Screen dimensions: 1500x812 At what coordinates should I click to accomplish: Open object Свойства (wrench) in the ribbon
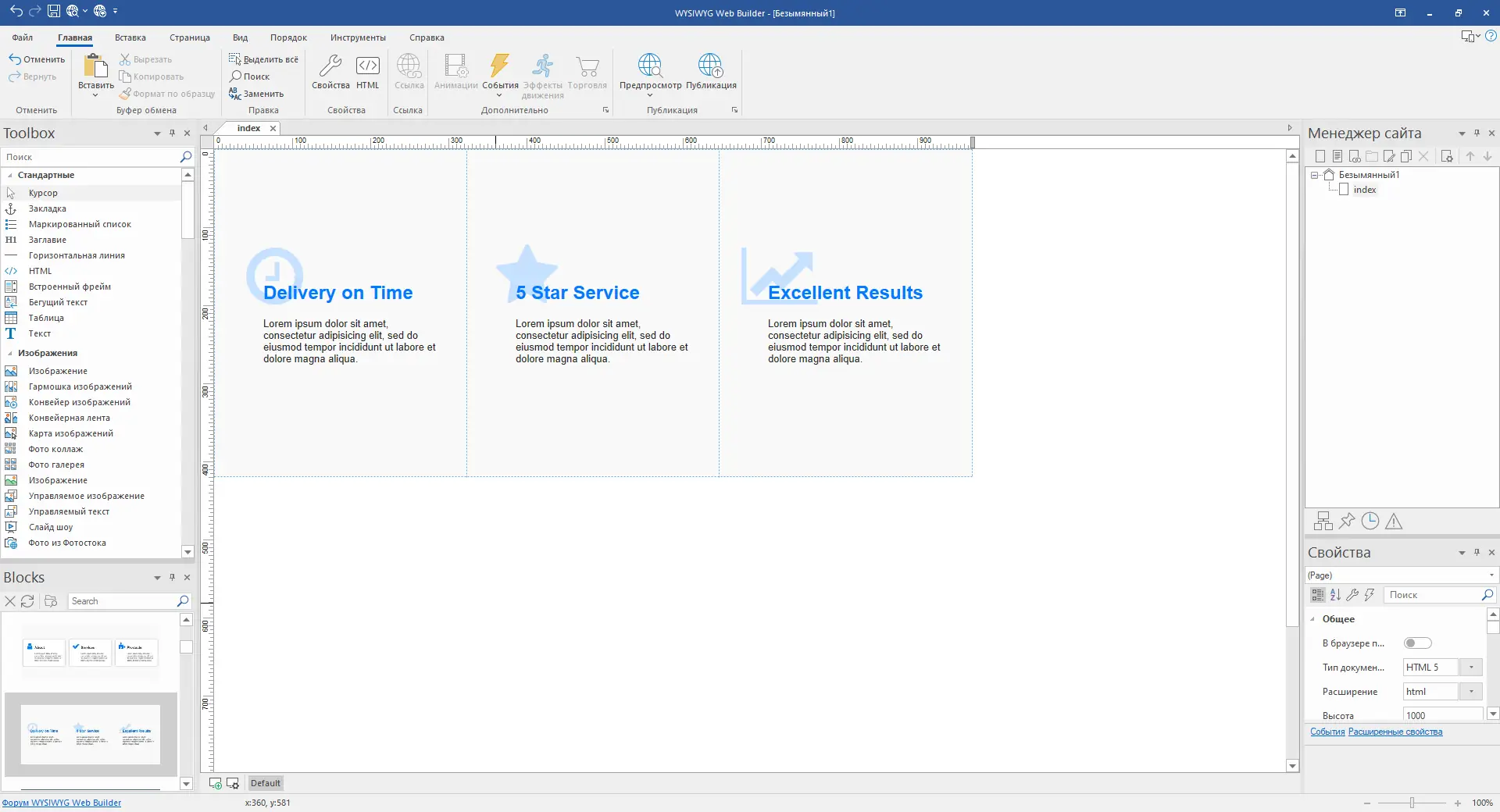pyautogui.click(x=330, y=72)
